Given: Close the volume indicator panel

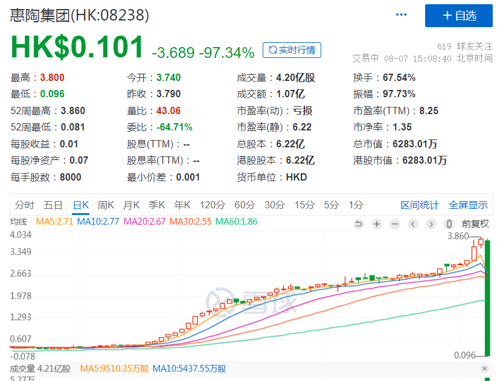Looking at the screenshot, I should click(485, 368).
